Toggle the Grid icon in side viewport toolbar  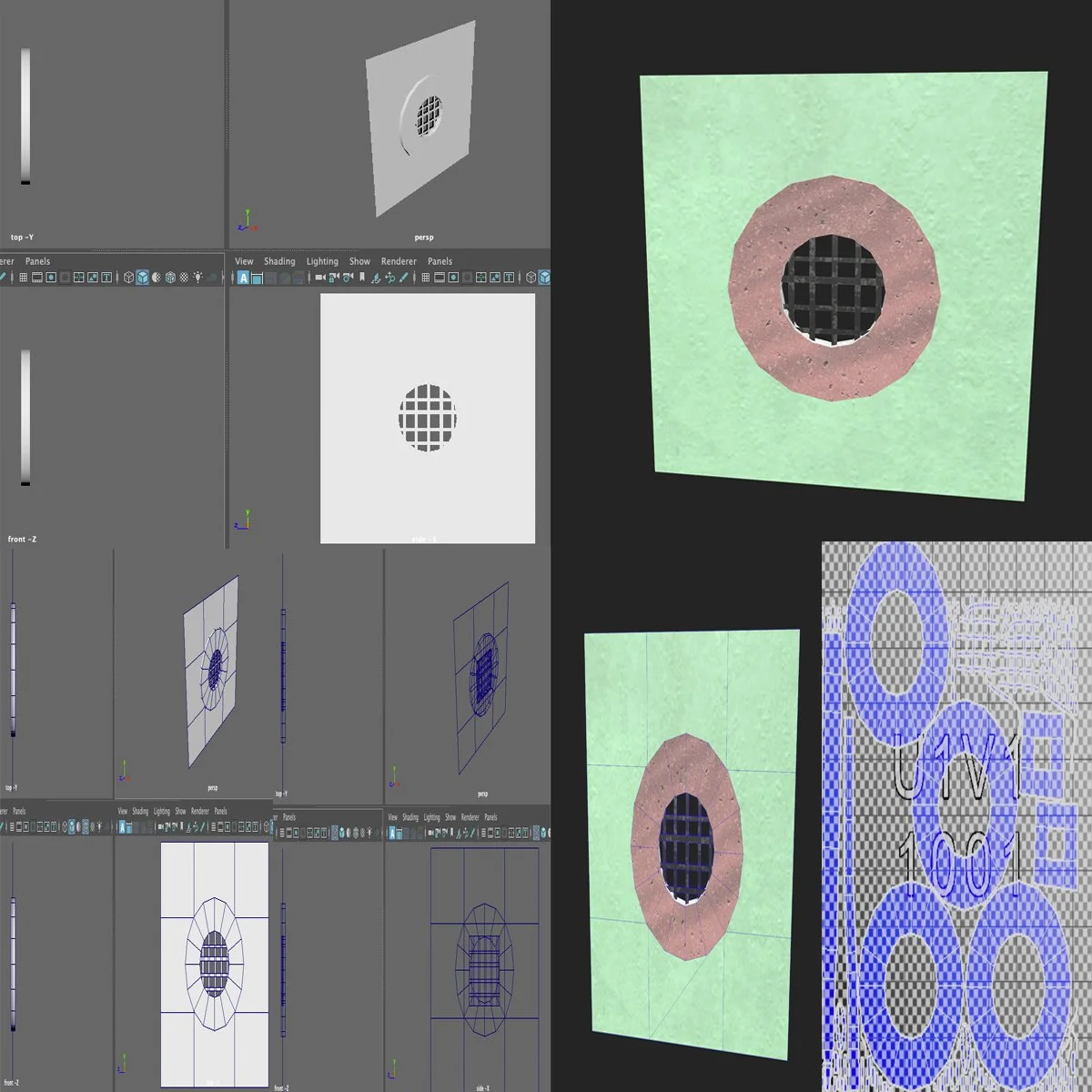pos(425,278)
